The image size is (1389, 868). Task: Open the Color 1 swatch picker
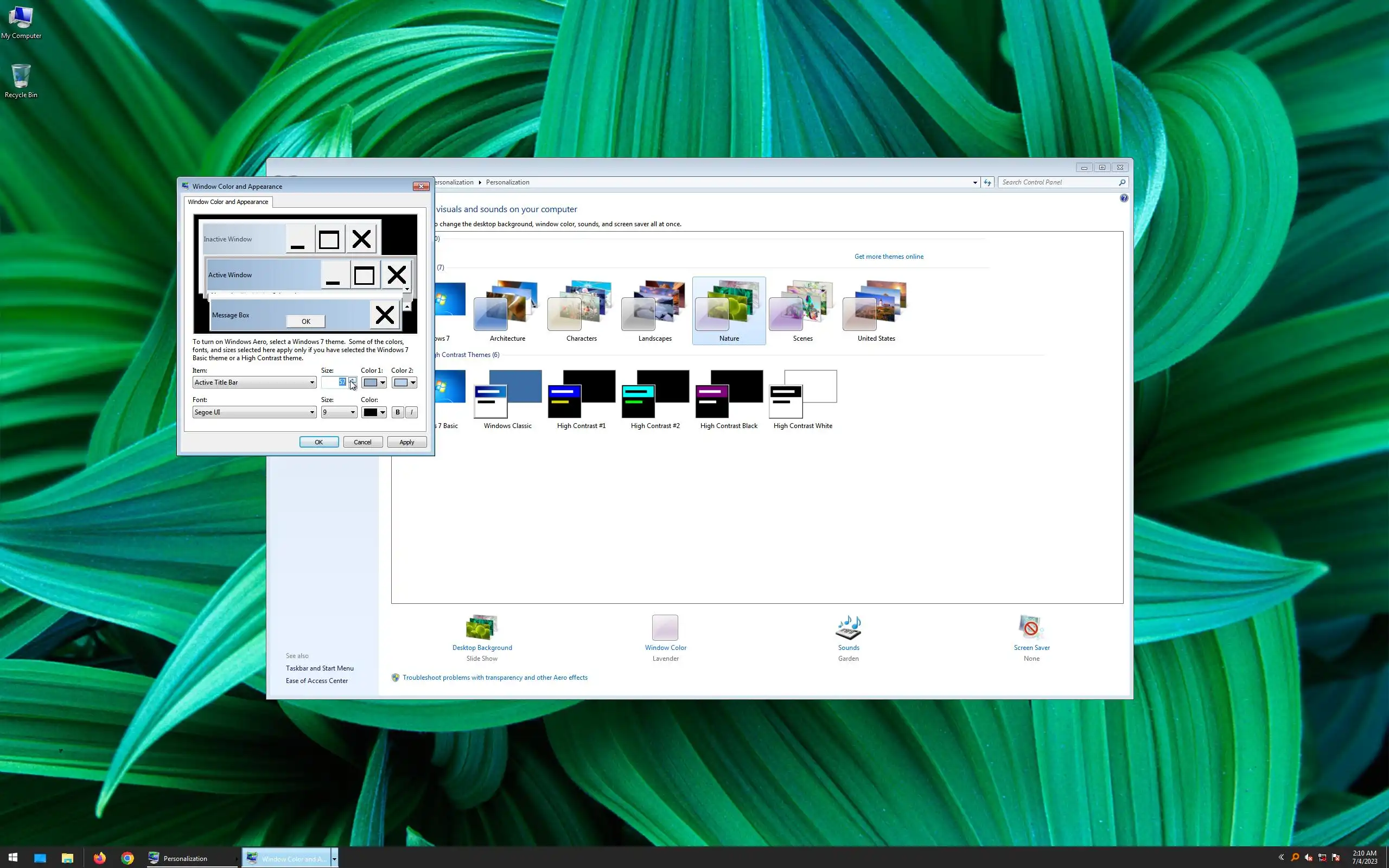click(x=374, y=382)
